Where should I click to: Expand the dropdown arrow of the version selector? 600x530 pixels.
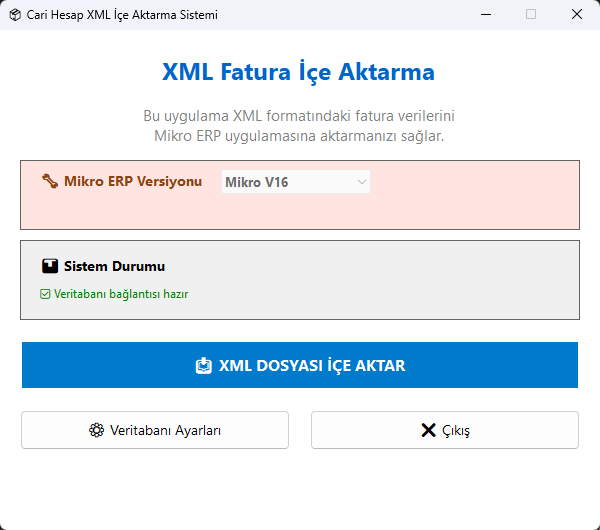pos(361,182)
